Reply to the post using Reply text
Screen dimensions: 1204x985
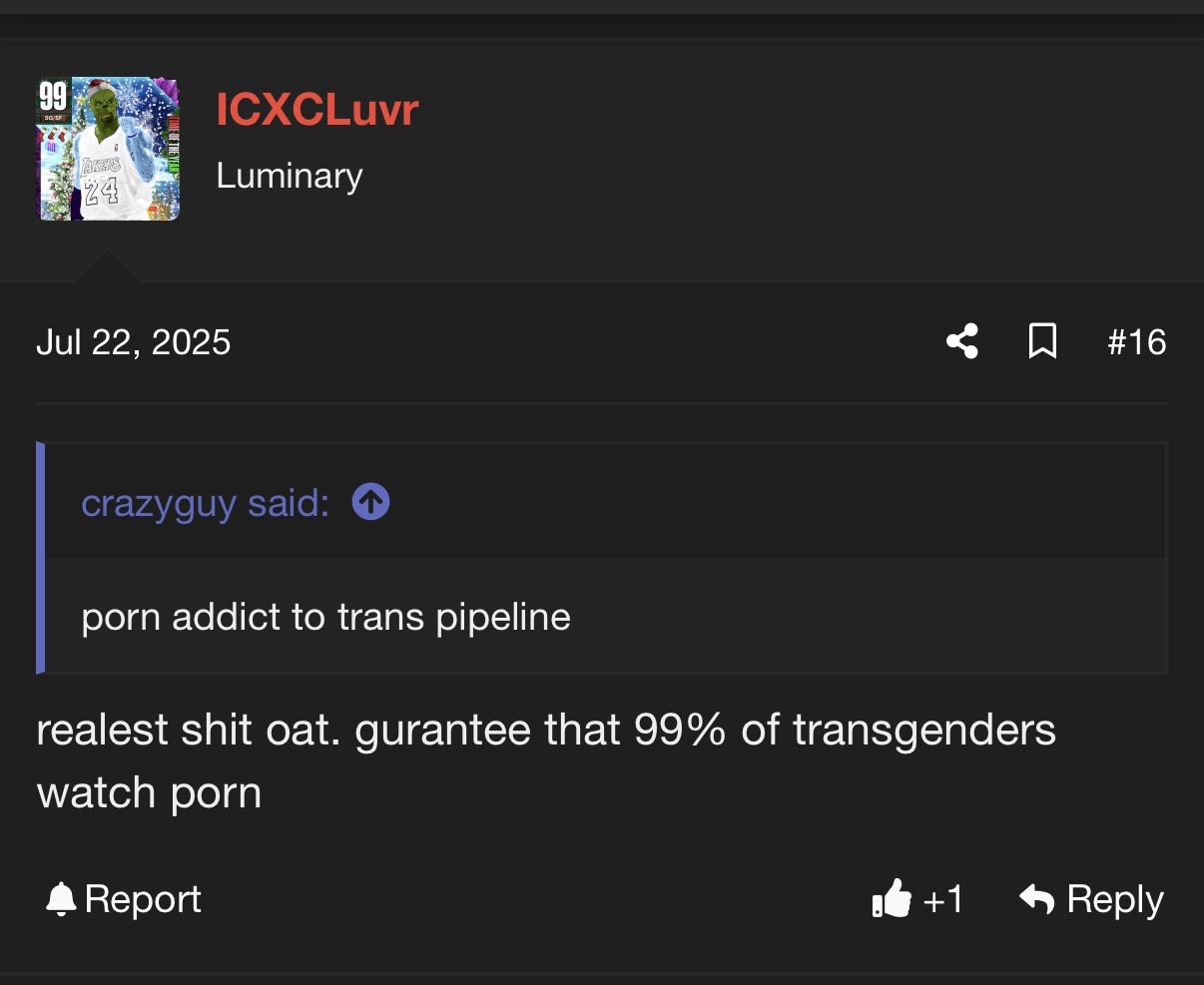[1115, 899]
